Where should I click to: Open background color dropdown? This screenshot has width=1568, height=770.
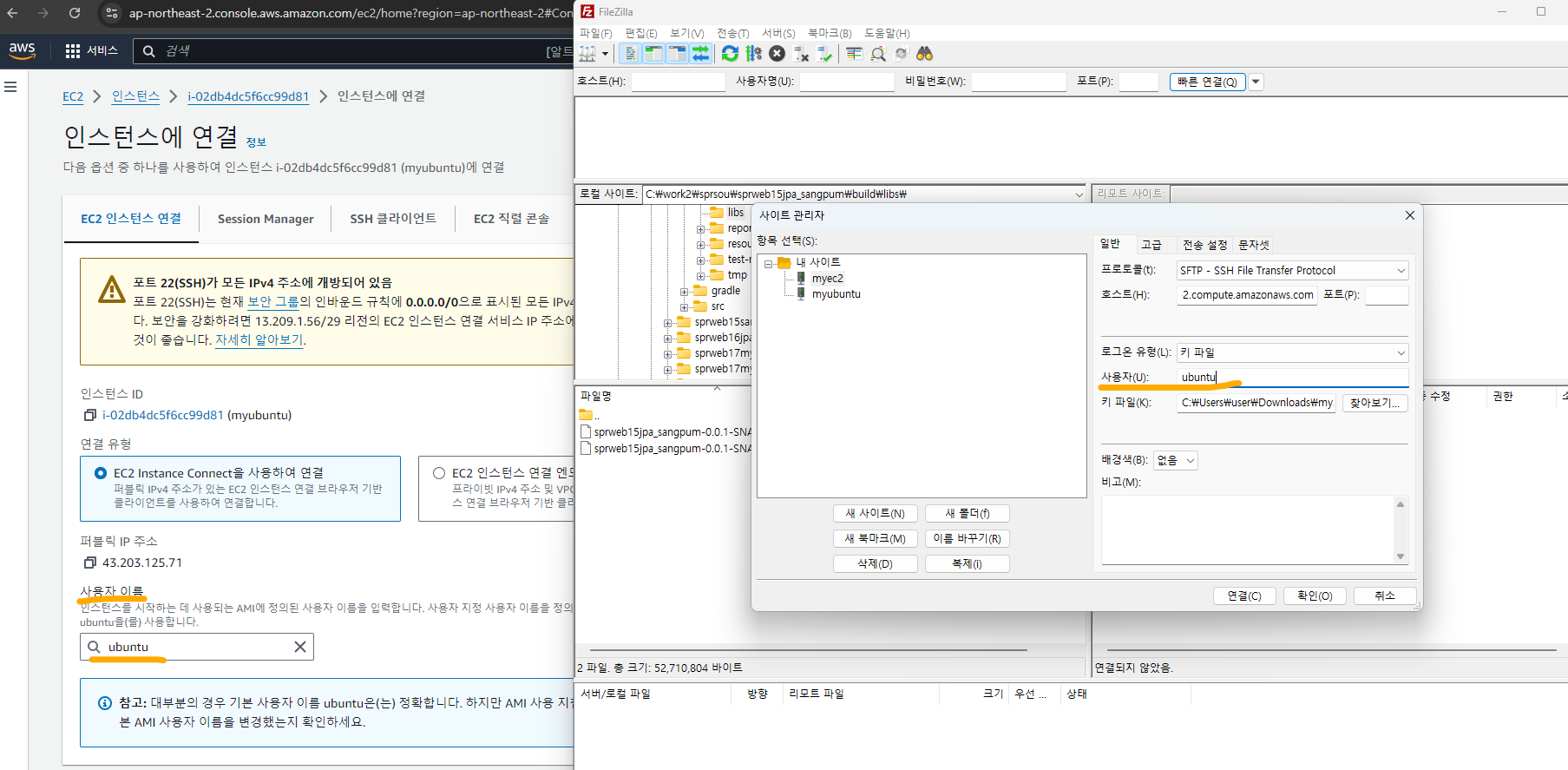[x=1176, y=461]
